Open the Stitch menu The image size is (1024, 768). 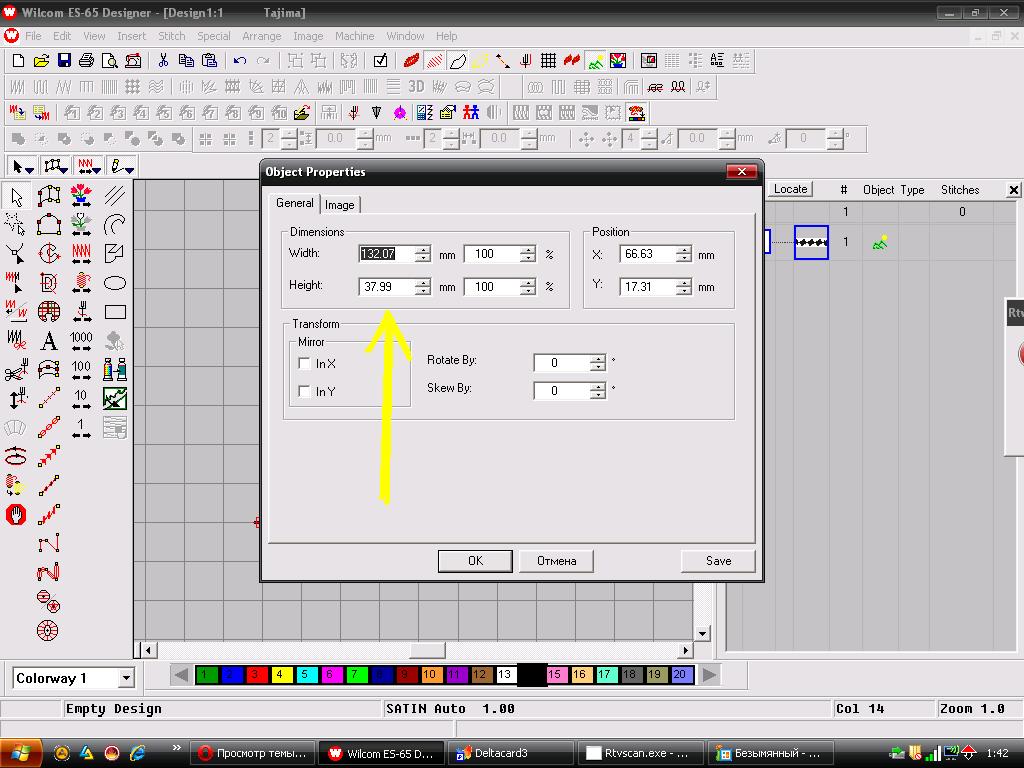click(172, 36)
